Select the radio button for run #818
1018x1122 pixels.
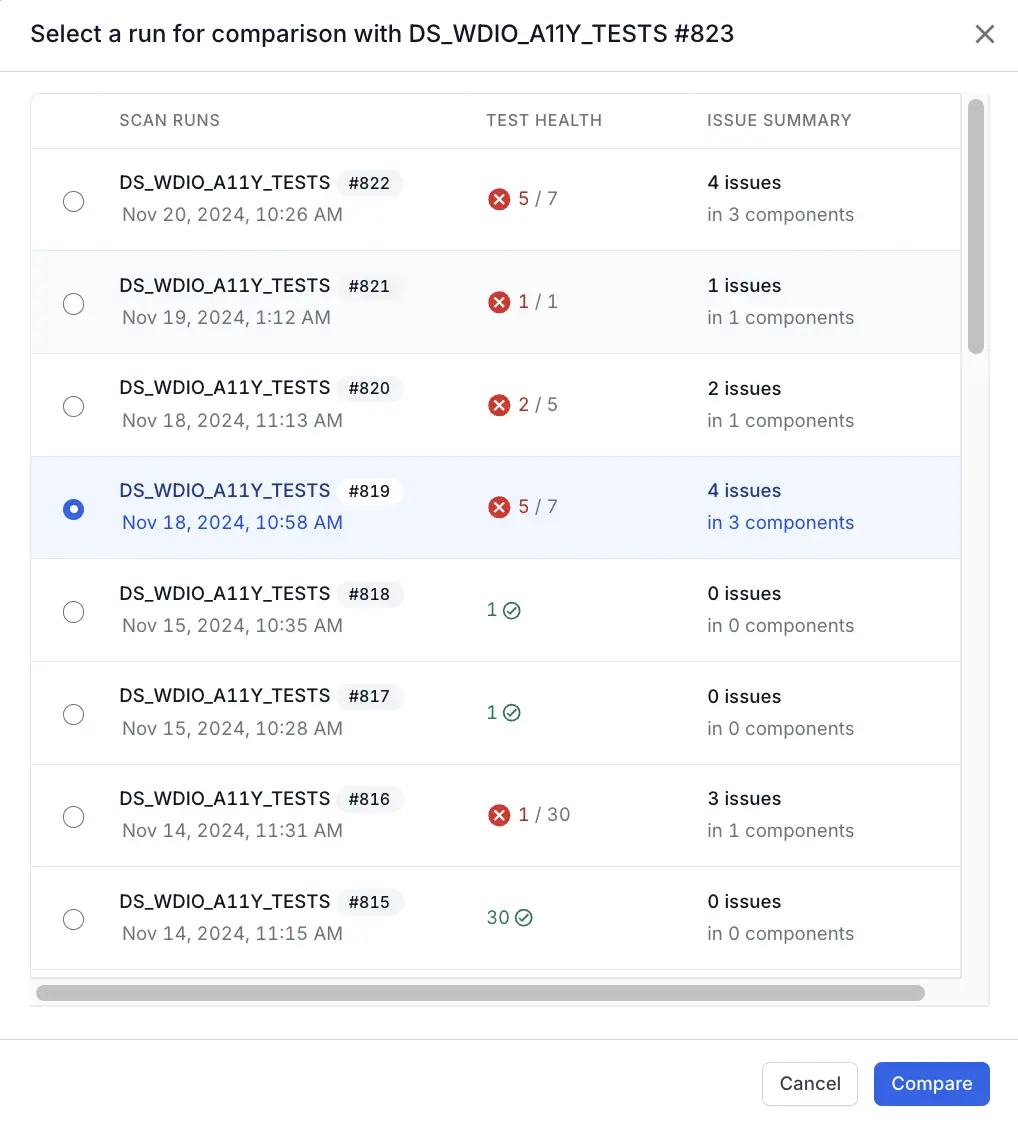(73, 612)
